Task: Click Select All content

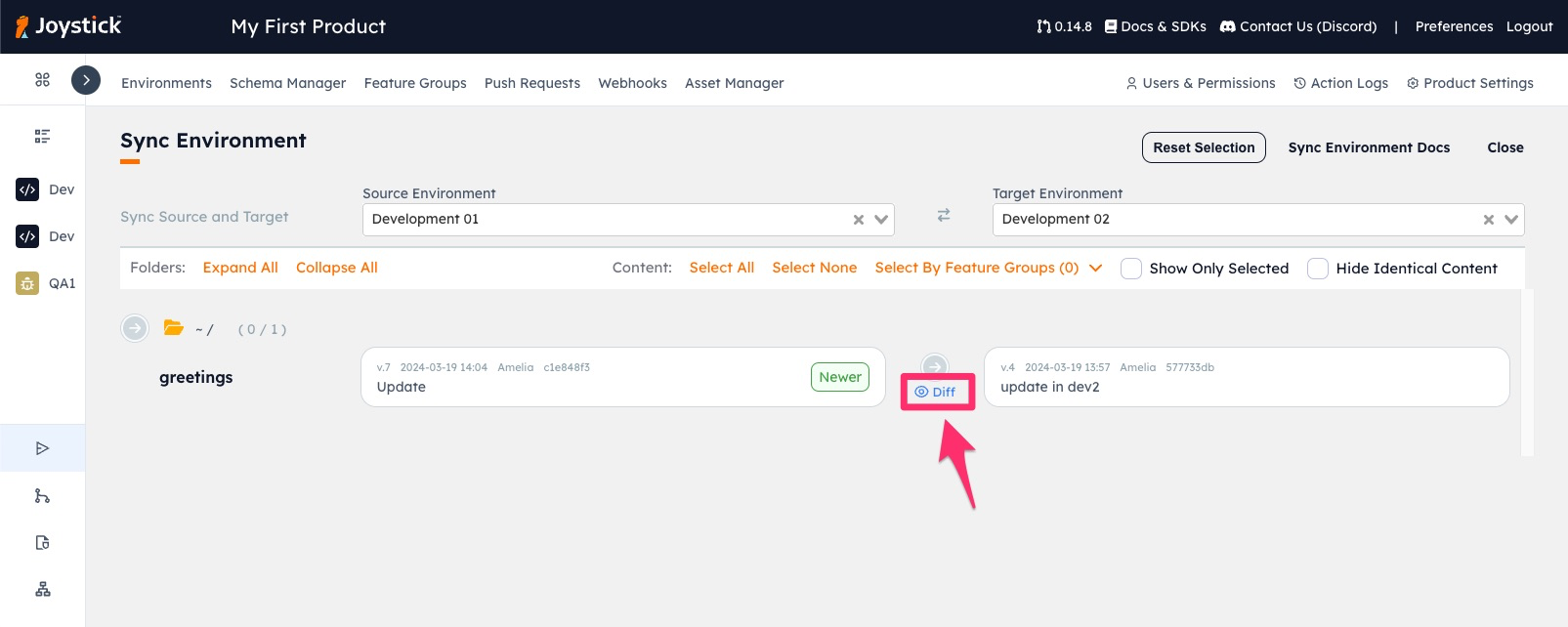Action: (721, 268)
